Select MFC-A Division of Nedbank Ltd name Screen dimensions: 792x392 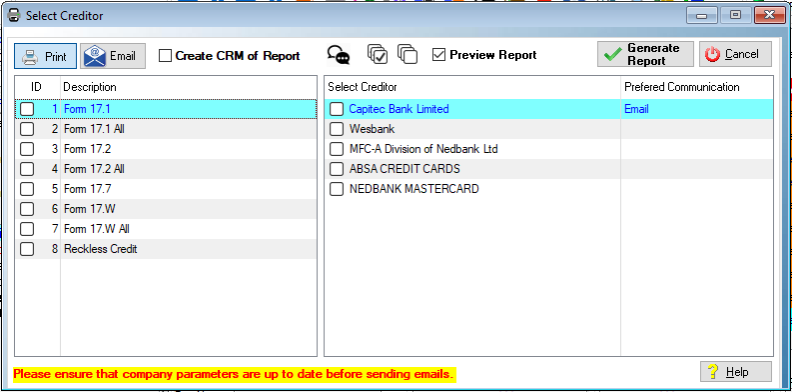[x=423, y=149]
